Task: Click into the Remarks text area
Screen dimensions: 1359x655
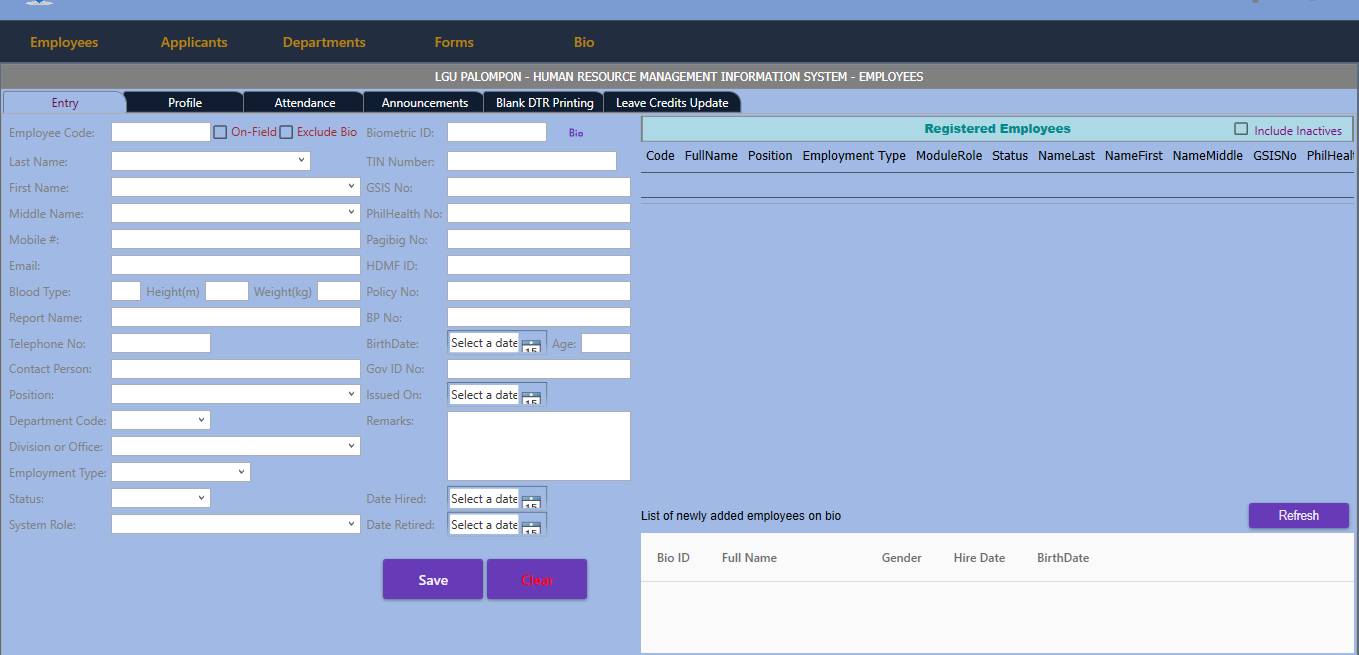Action: 539,446
